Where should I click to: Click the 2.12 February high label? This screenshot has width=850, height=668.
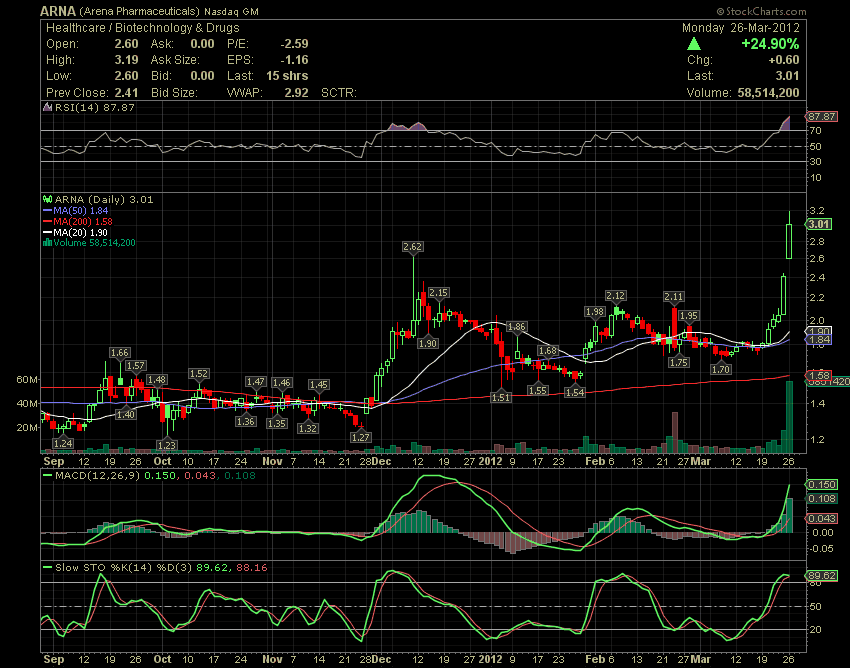pos(616,296)
